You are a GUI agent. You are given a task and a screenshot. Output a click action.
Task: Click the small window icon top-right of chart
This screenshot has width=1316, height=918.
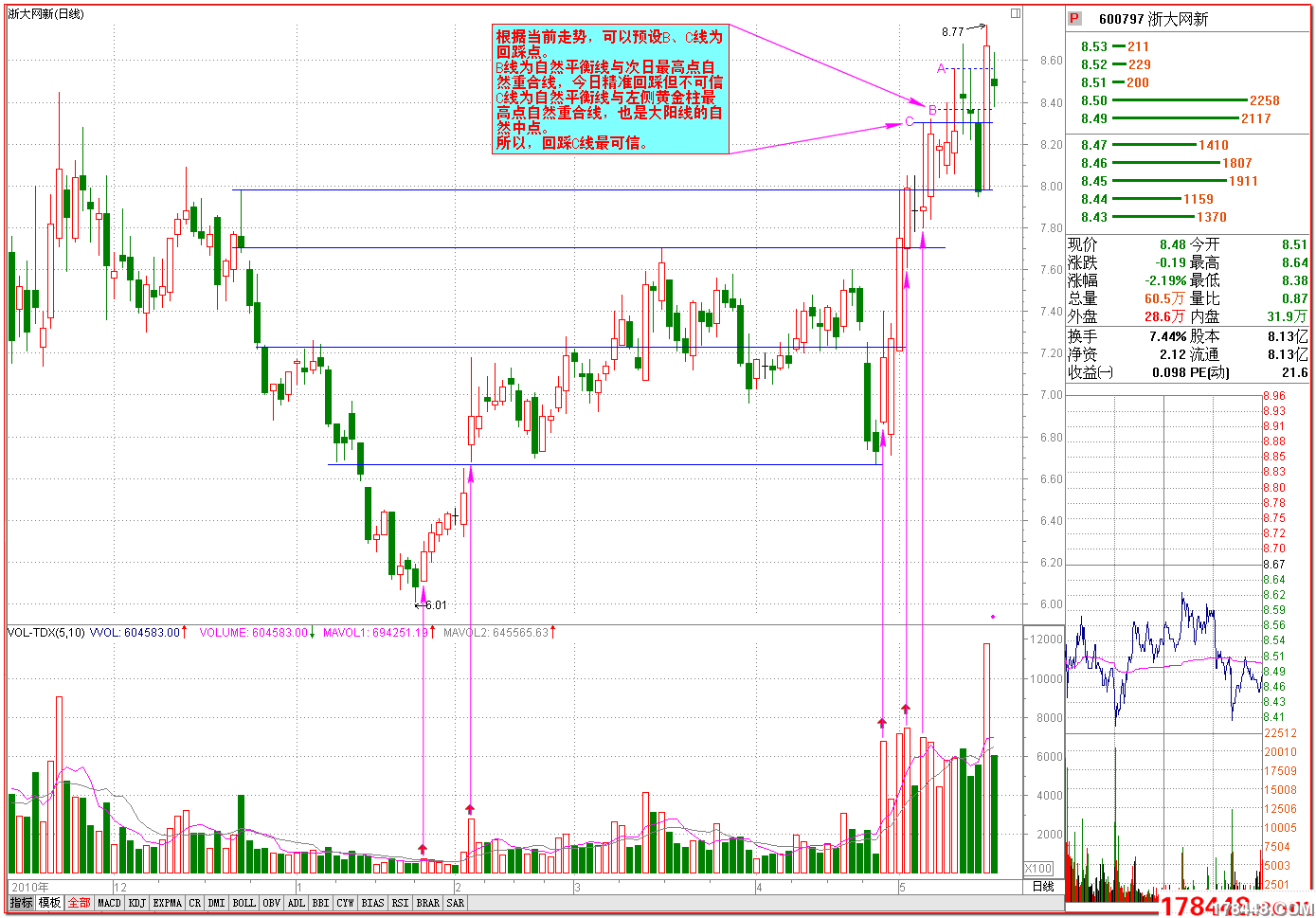[1016, 13]
